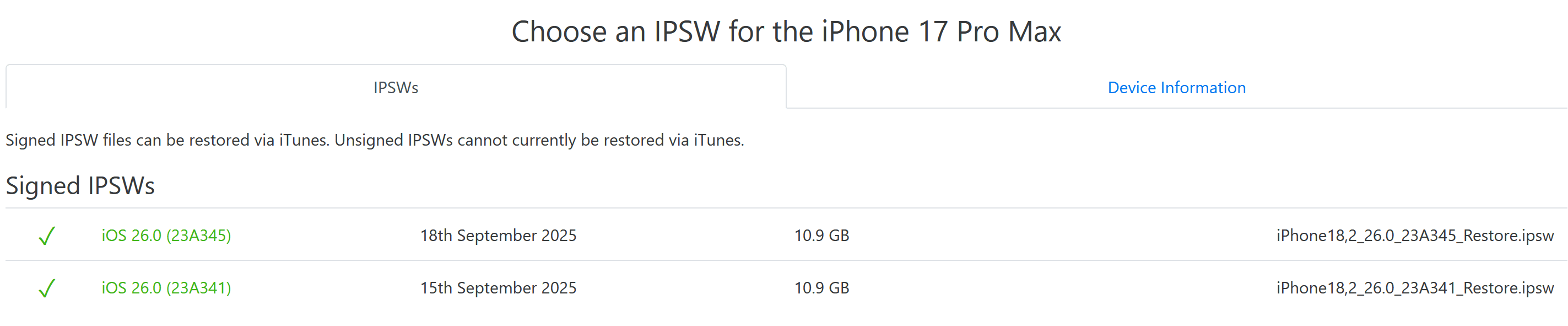The image size is (1568, 326).
Task: Click "iPhone 17 Pro Max" in the page title
Action: point(941,31)
